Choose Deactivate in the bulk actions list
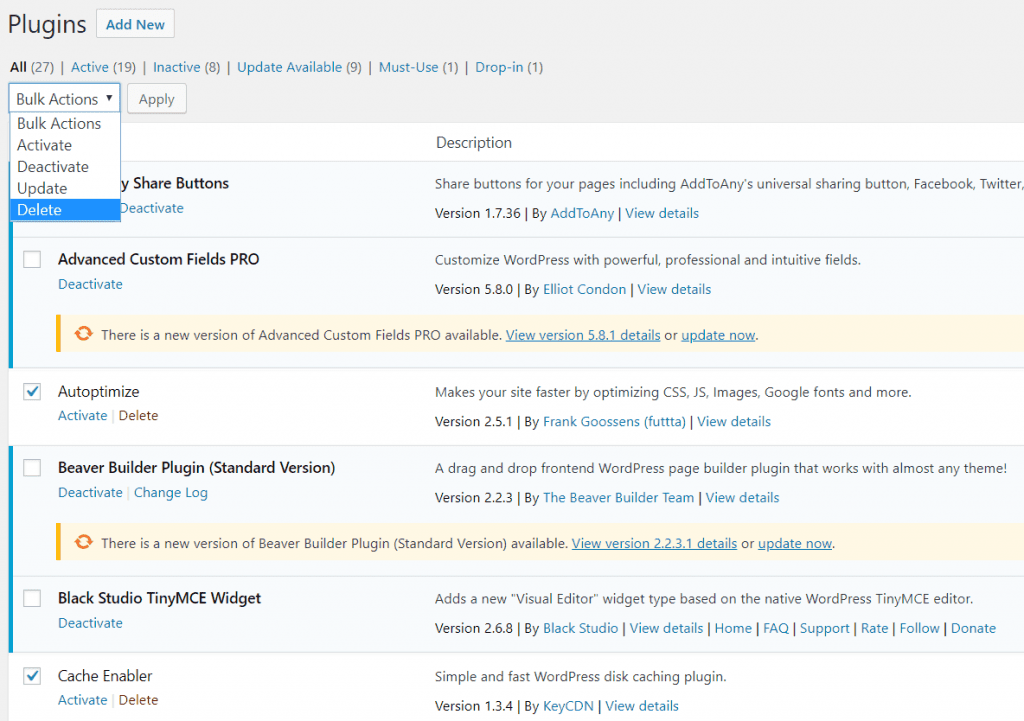Screen dimensions: 1024x721 (x=65, y=167)
